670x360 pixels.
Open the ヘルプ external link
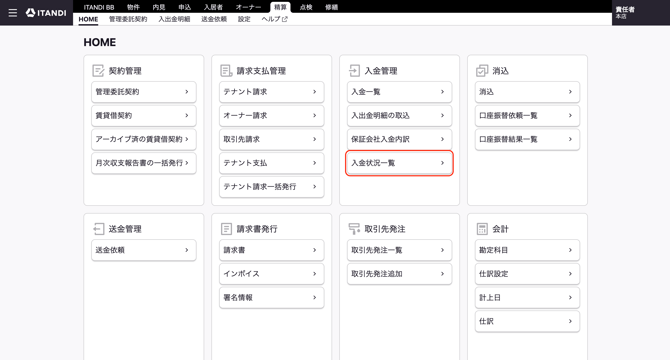[x=274, y=19]
